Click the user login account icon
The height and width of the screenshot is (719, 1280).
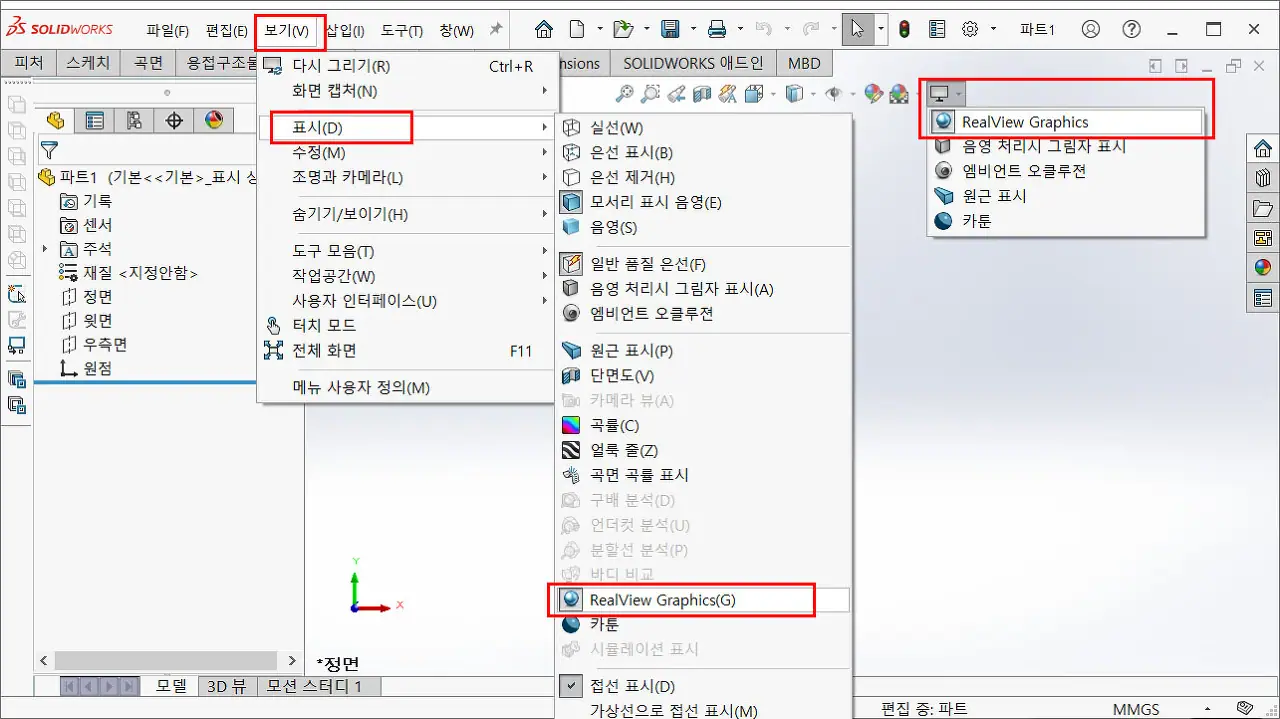coord(1091,29)
